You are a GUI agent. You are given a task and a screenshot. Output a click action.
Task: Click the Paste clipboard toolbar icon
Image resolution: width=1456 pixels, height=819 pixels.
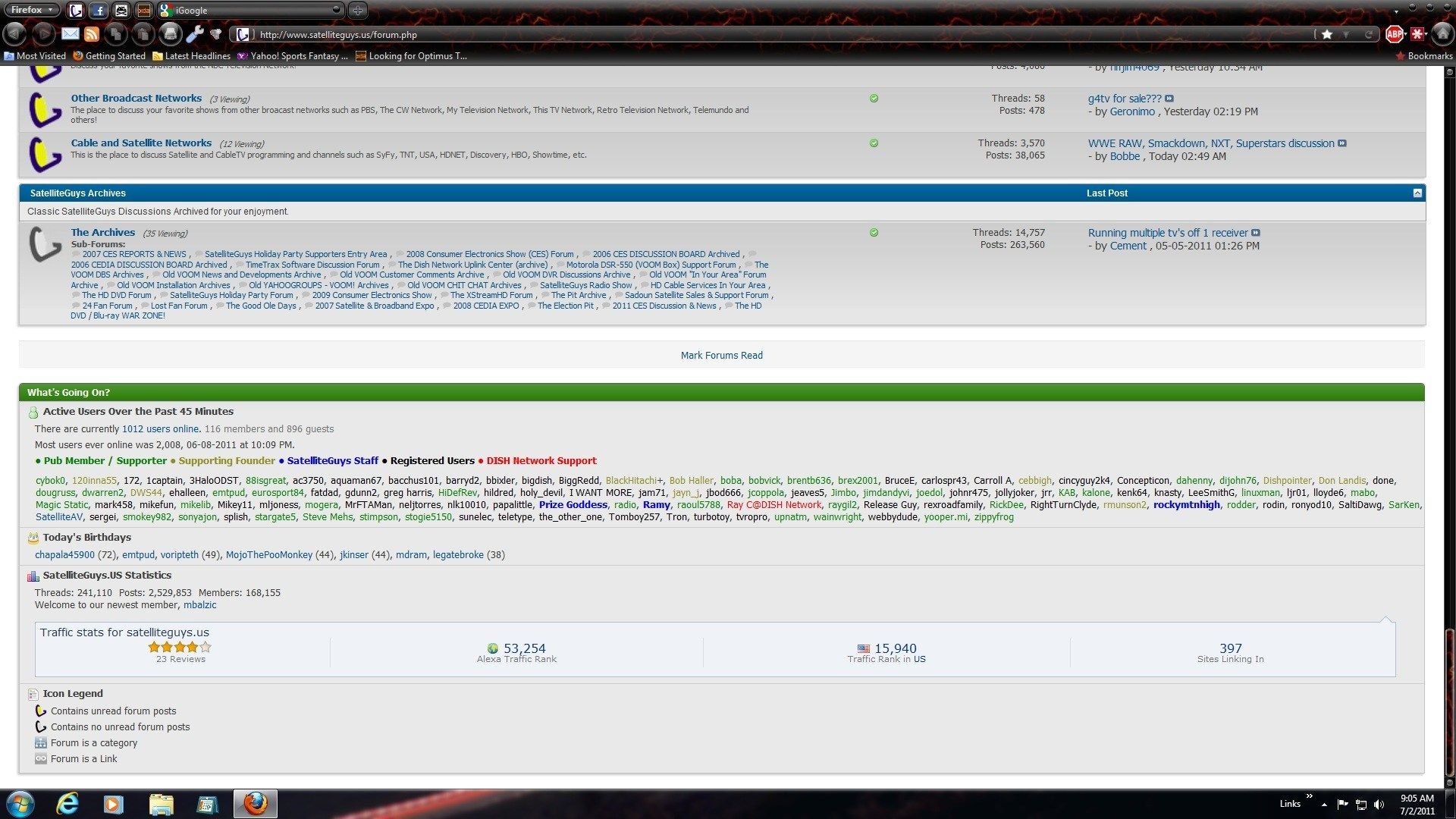(x=143, y=34)
